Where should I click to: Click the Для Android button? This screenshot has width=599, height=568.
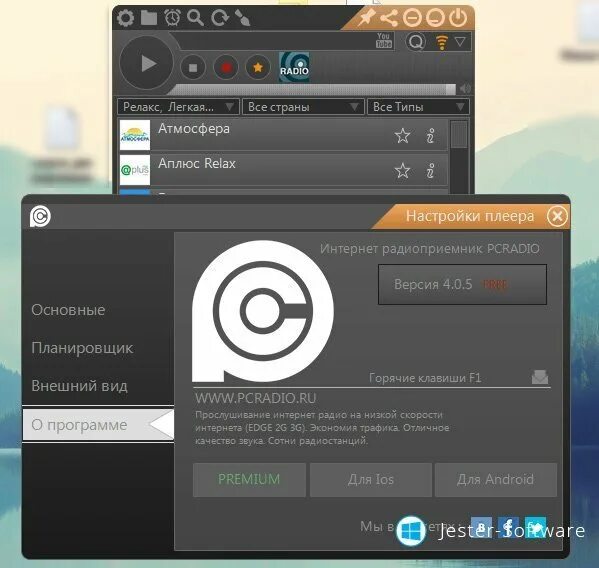[495, 480]
